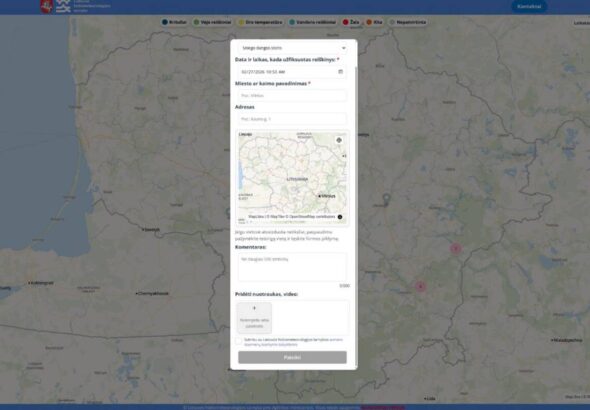Tick the agreement checkbox above Pateikti
Screen dimensions: 590x410
coord(239,341)
